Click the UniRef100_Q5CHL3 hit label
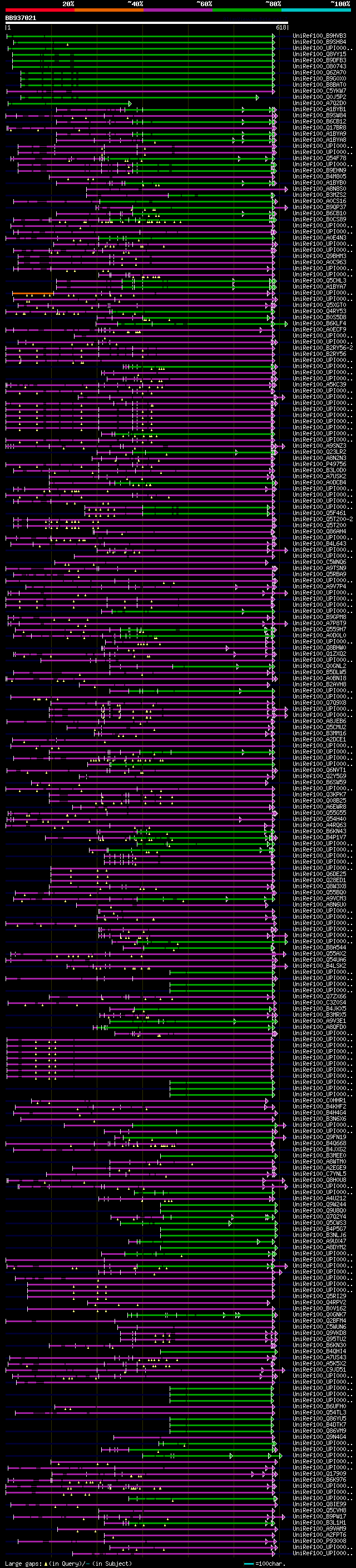The height and width of the screenshot is (1568, 356). pos(319,280)
